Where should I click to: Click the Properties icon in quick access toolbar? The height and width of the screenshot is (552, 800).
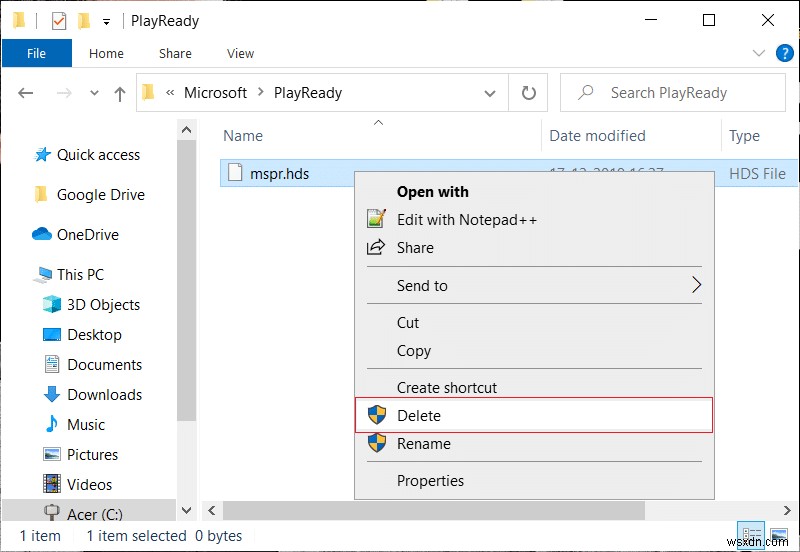[x=58, y=20]
